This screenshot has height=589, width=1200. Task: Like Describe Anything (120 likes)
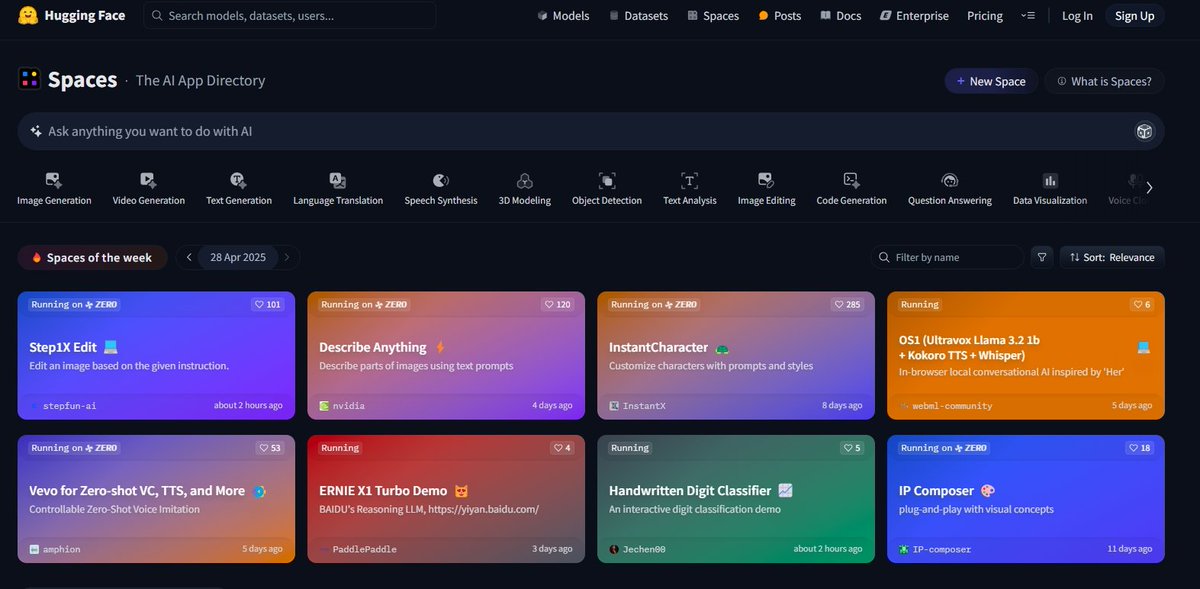point(557,304)
